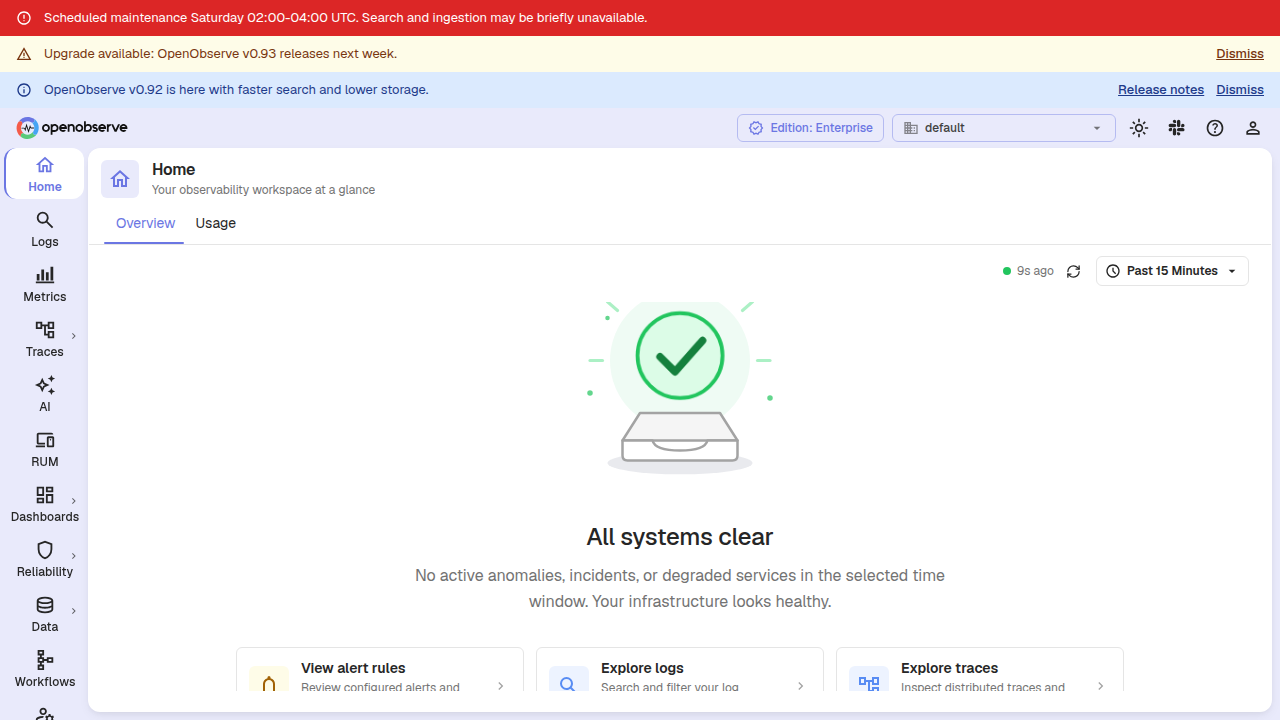Expand the Dashboards submenu chevron
The image size is (1280, 720).
(74, 501)
